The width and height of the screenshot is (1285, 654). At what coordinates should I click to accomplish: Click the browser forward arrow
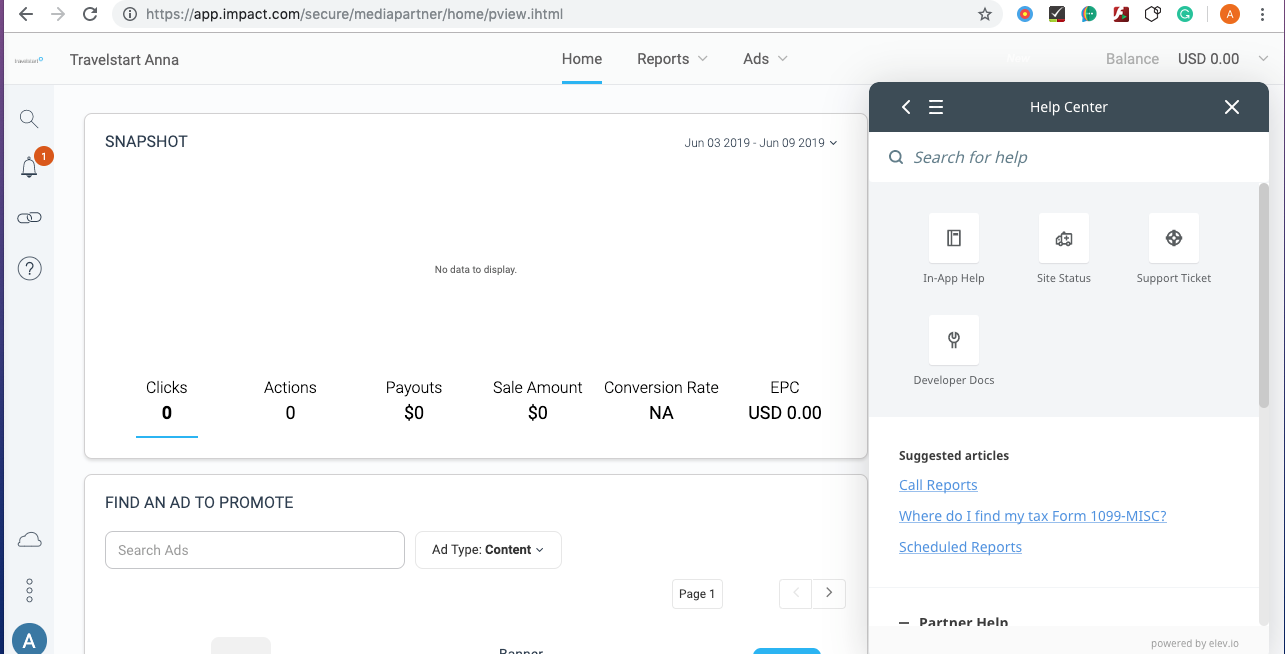(58, 14)
